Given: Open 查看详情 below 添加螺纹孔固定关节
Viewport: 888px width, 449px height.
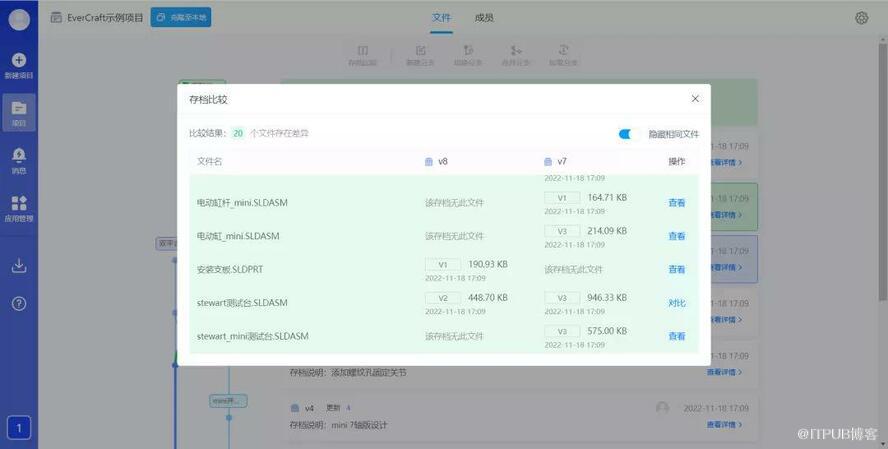Looking at the screenshot, I should 724,372.
